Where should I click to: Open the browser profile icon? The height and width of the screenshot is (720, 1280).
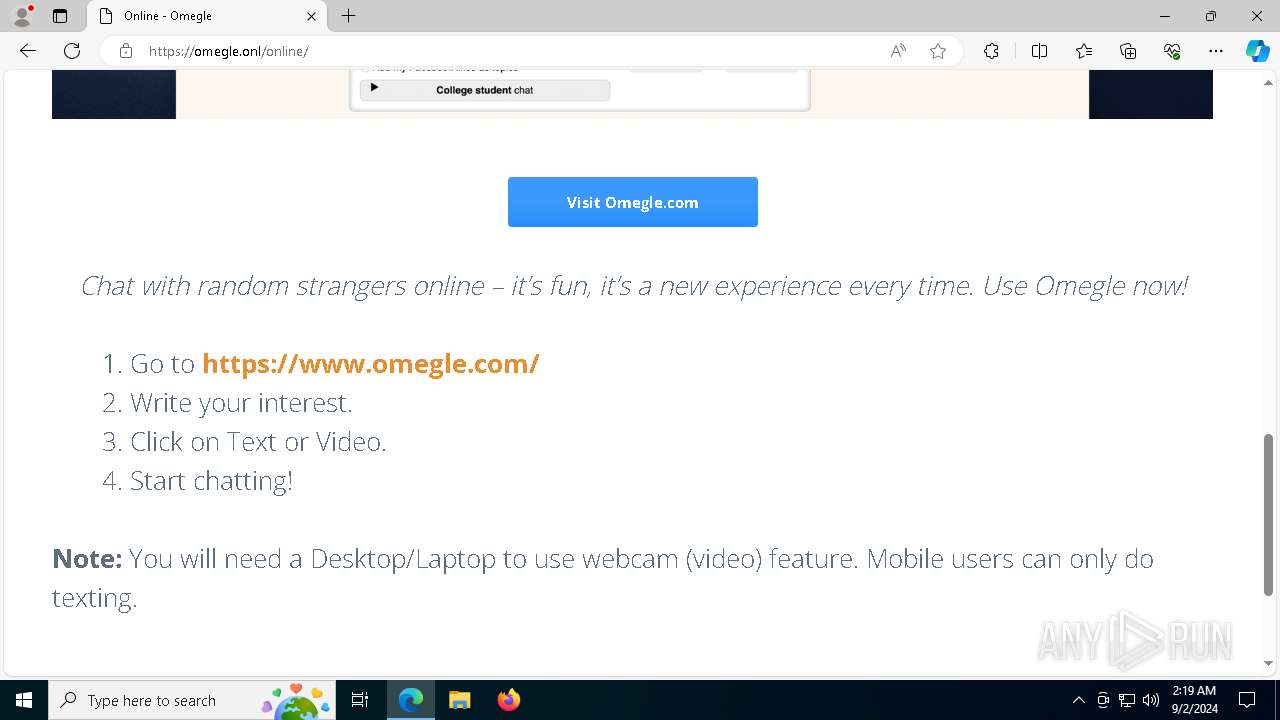(x=22, y=16)
